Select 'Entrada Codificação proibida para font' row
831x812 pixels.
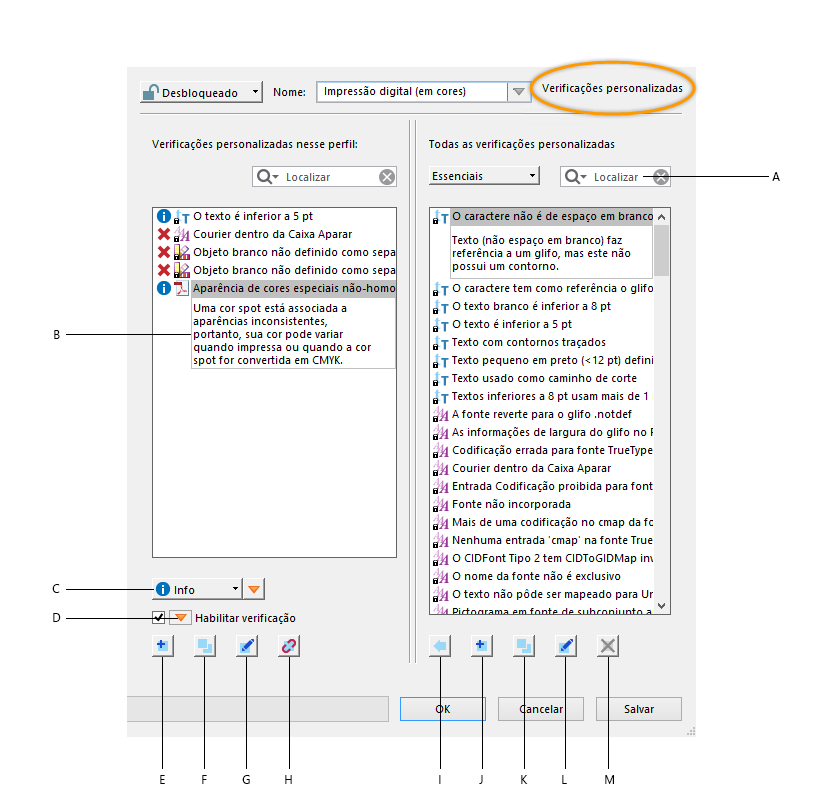click(542, 487)
